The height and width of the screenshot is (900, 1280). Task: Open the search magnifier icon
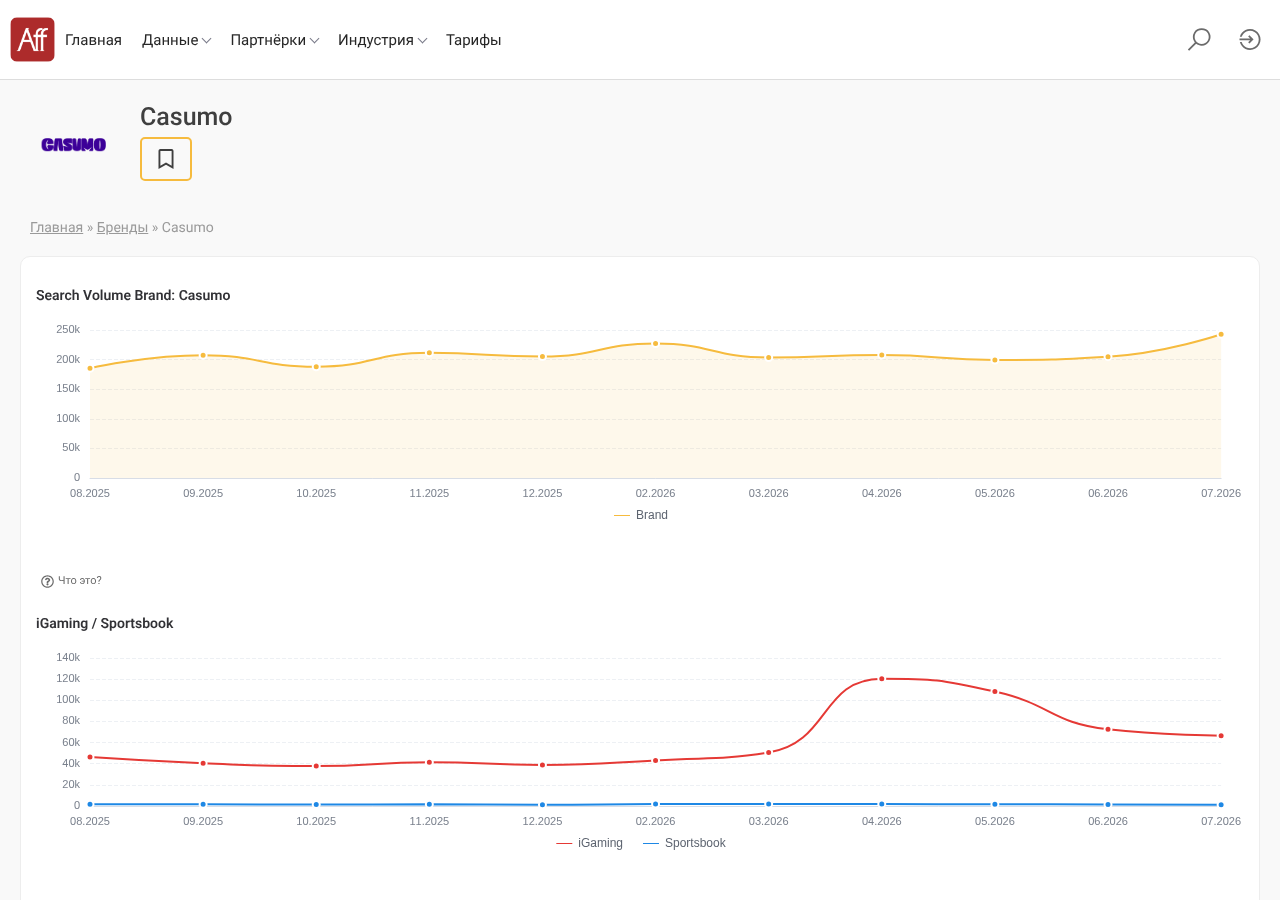(x=1199, y=40)
